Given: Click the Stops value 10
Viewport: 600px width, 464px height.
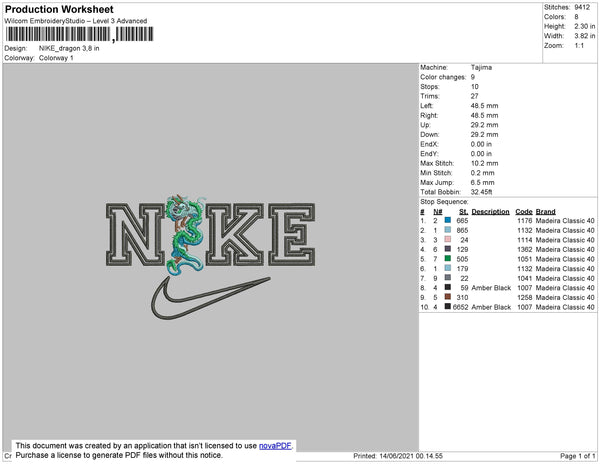Looking at the screenshot, I should [x=475, y=86].
